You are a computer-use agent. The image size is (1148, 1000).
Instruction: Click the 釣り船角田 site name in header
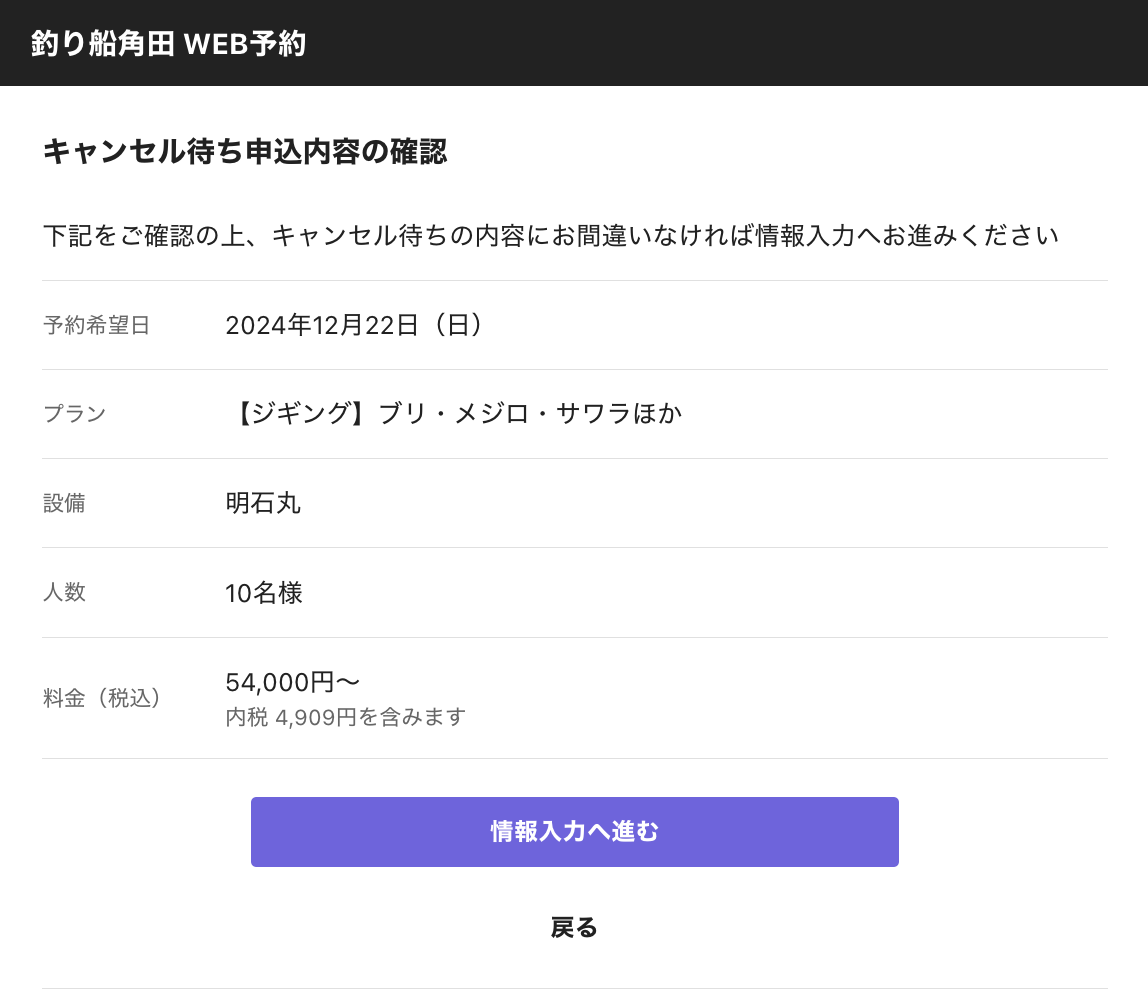pyautogui.click(x=103, y=44)
